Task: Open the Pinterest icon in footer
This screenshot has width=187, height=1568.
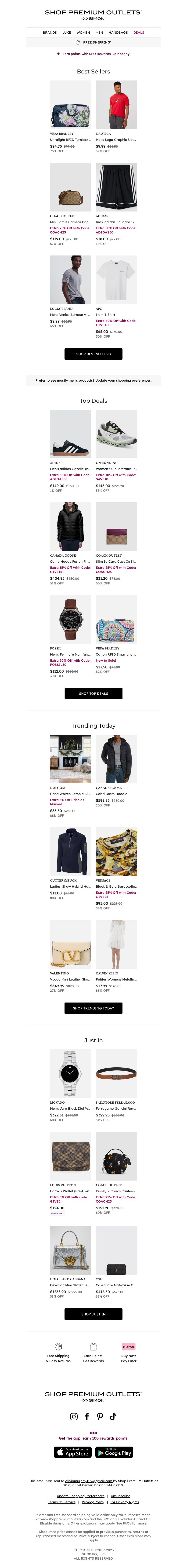Action: [x=100, y=1416]
